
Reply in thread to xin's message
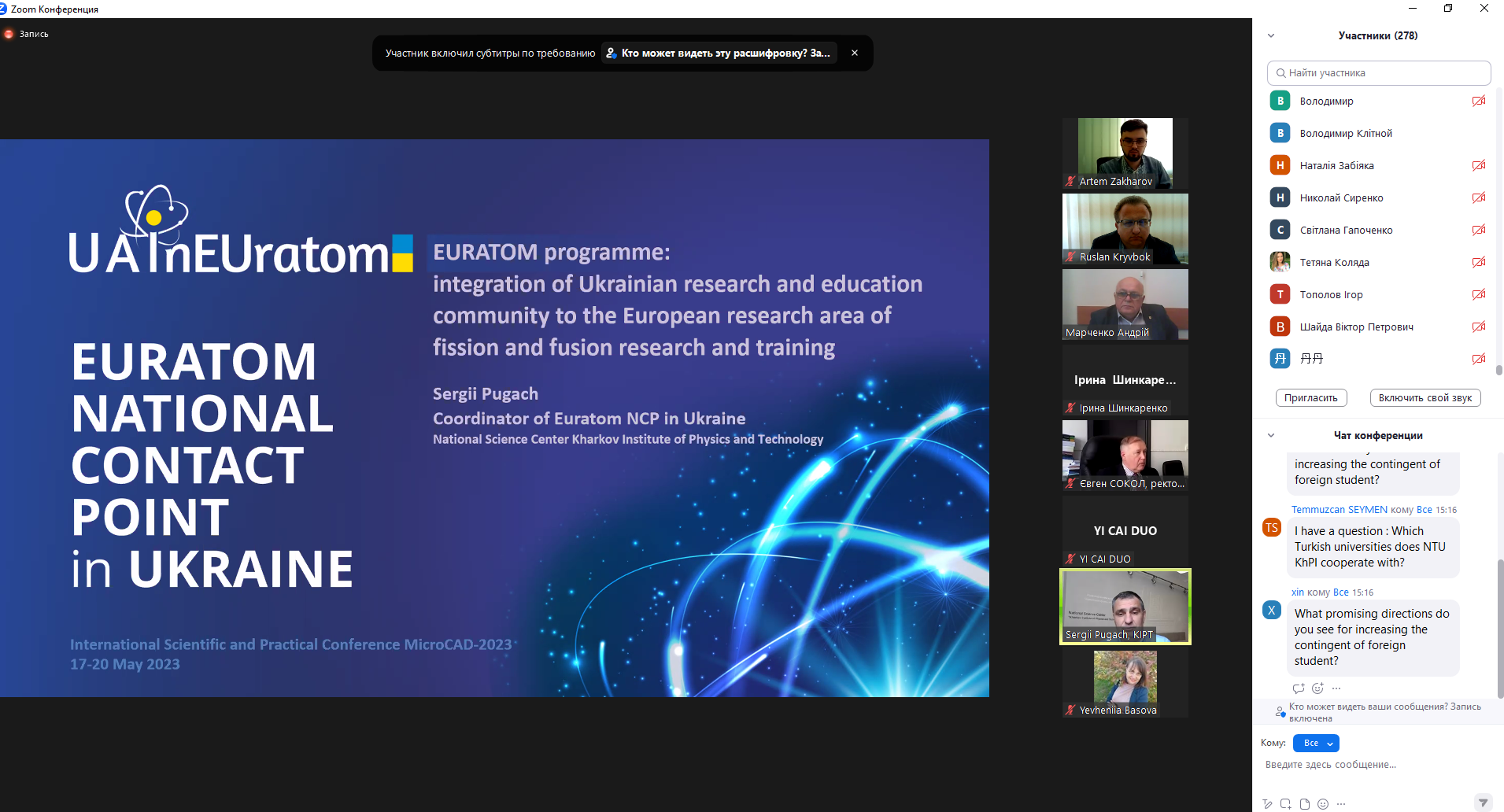click(x=1299, y=688)
